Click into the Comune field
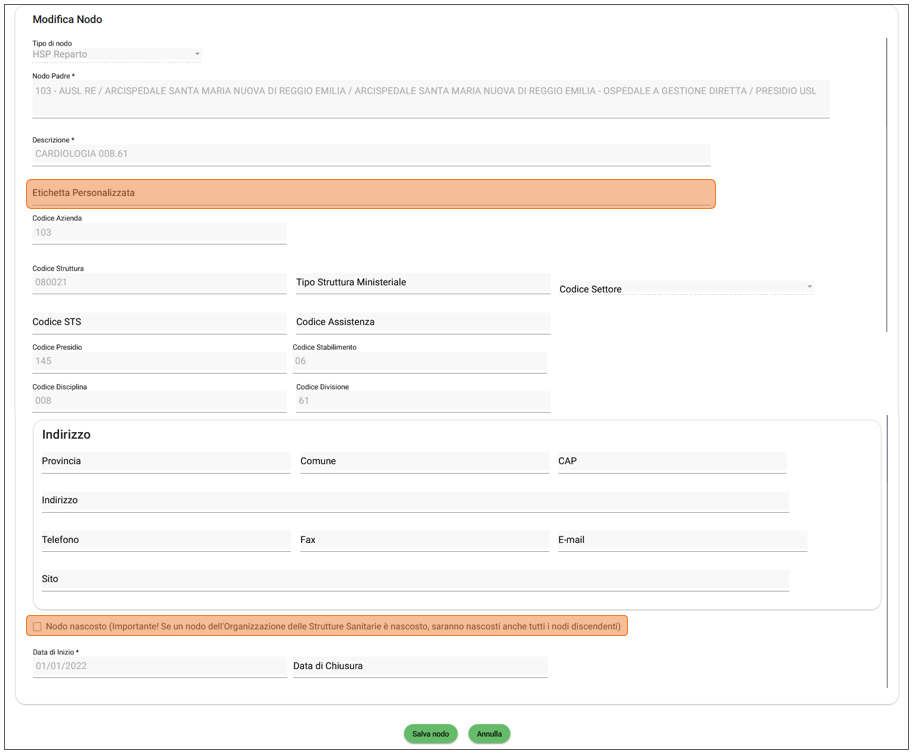The width and height of the screenshot is (913, 753). click(x=423, y=462)
